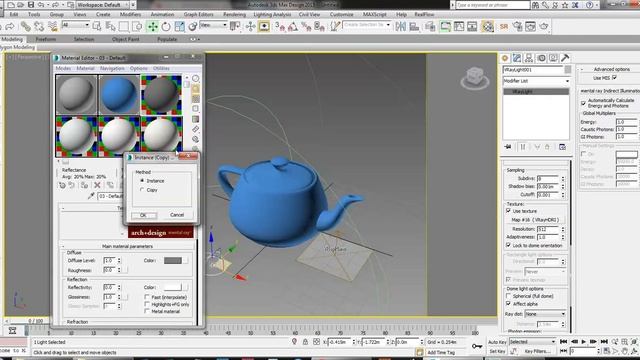Click the Map #16 (VRayHDRI) button

coord(535,220)
